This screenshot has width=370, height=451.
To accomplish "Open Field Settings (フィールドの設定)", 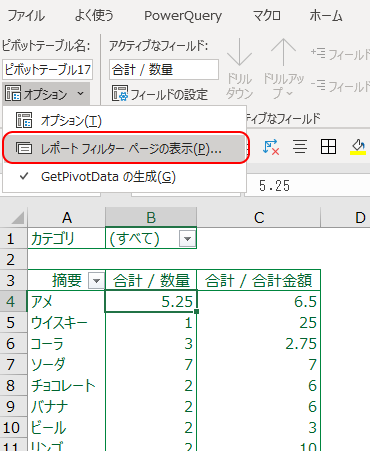I will point(160,94).
